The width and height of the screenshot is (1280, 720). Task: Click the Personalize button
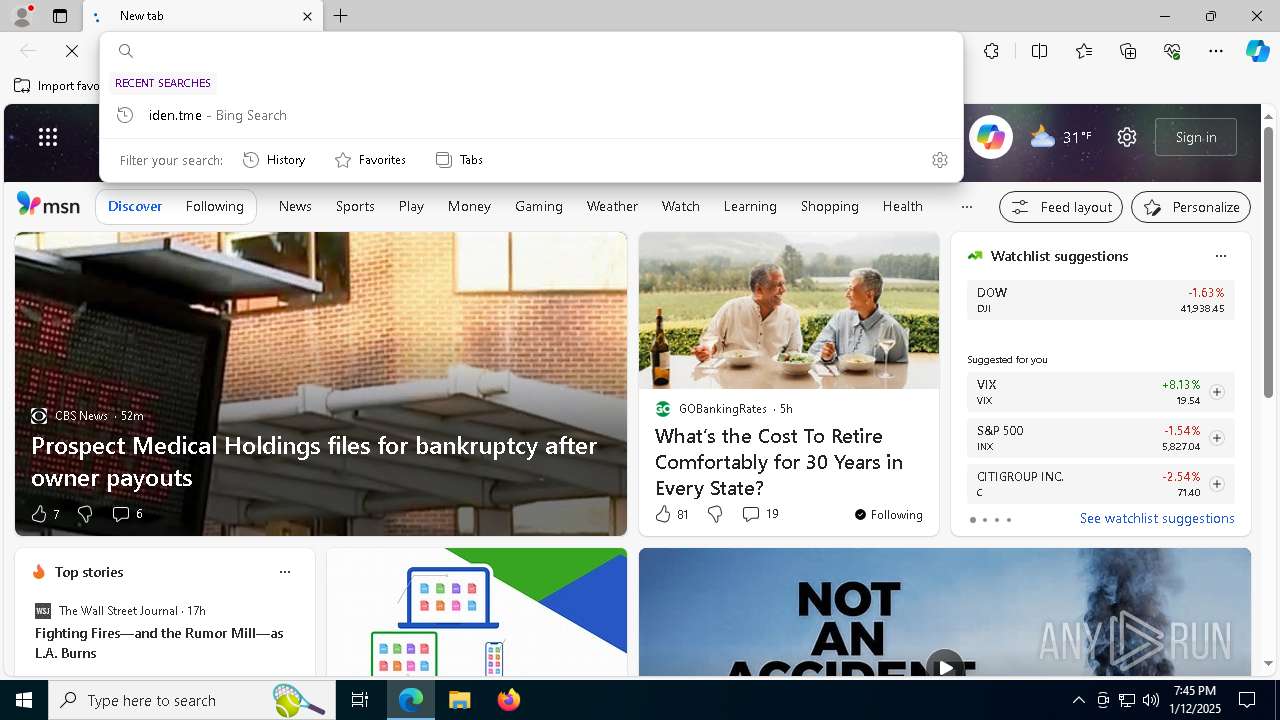1191,207
